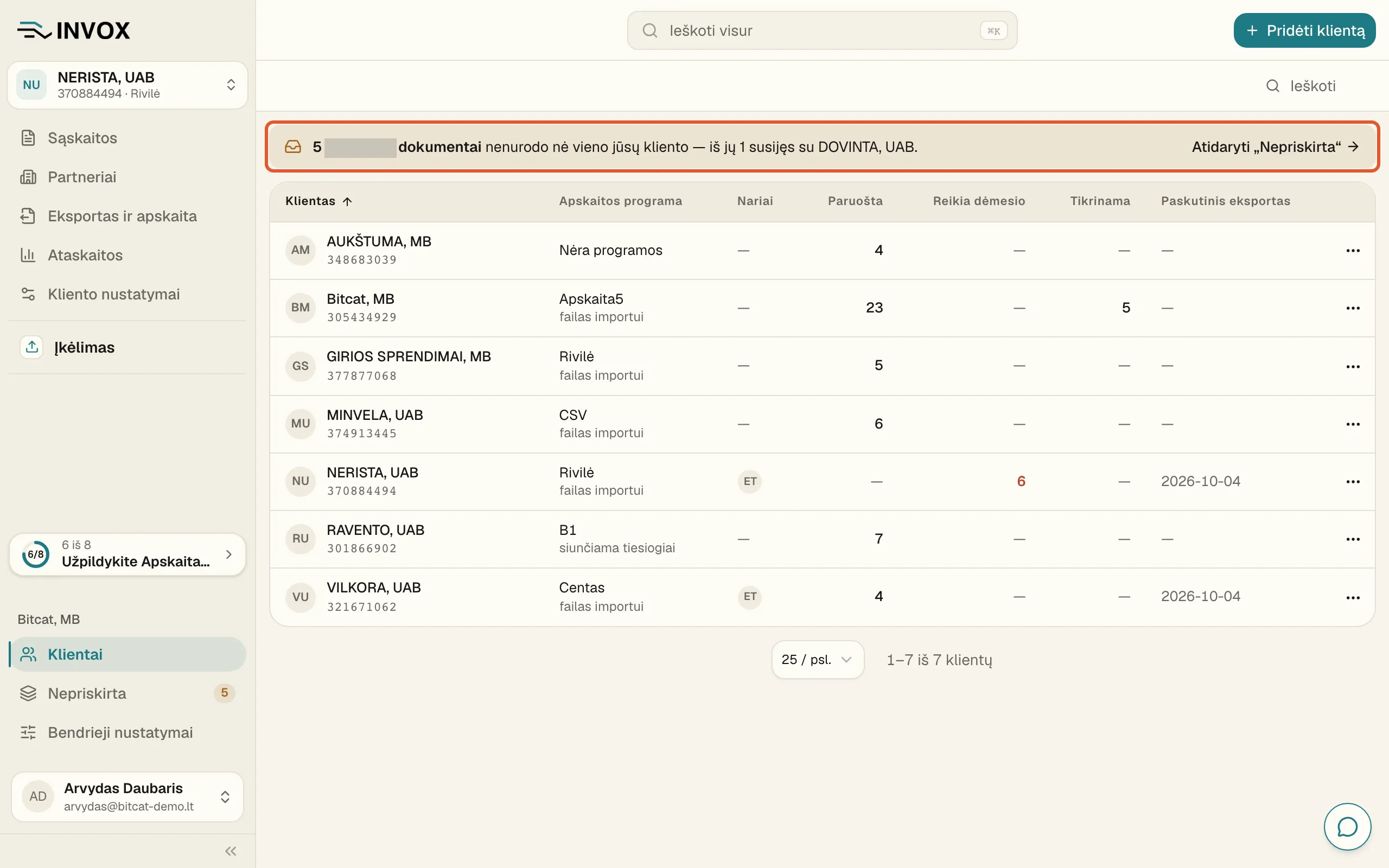Click the Pridėti klientą button

pyautogui.click(x=1304, y=30)
